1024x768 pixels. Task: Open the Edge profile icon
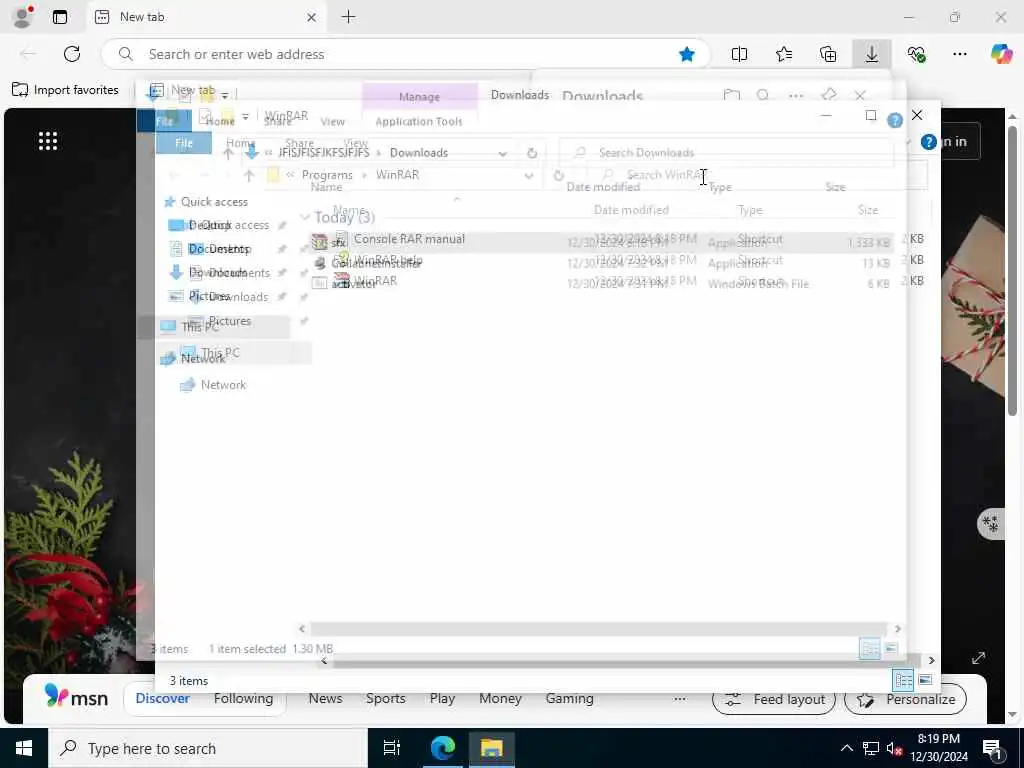click(x=23, y=17)
